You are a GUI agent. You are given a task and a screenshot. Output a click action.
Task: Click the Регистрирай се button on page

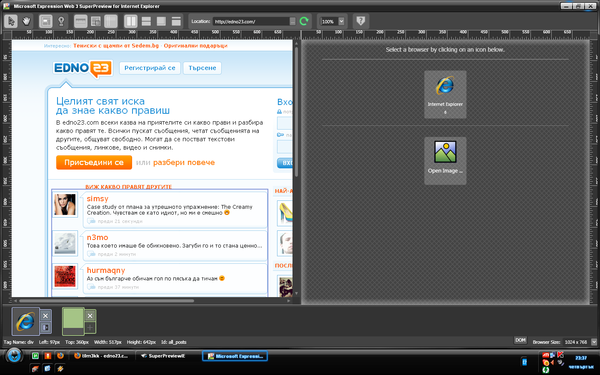tap(150, 68)
